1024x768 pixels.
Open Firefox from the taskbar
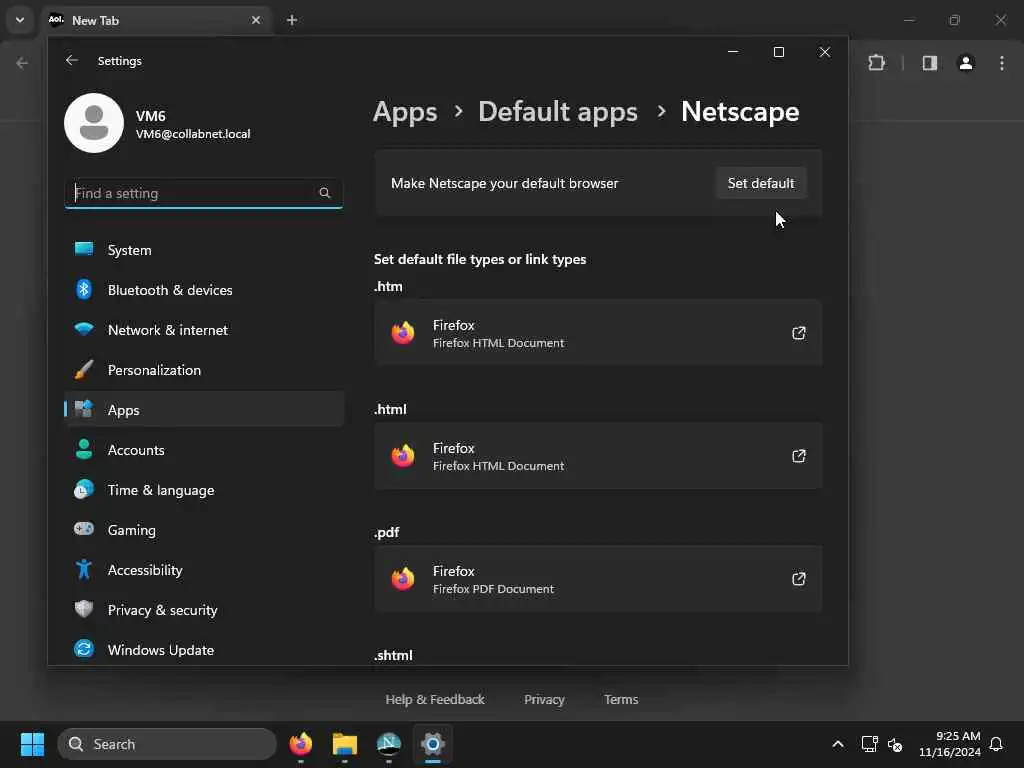click(x=301, y=744)
